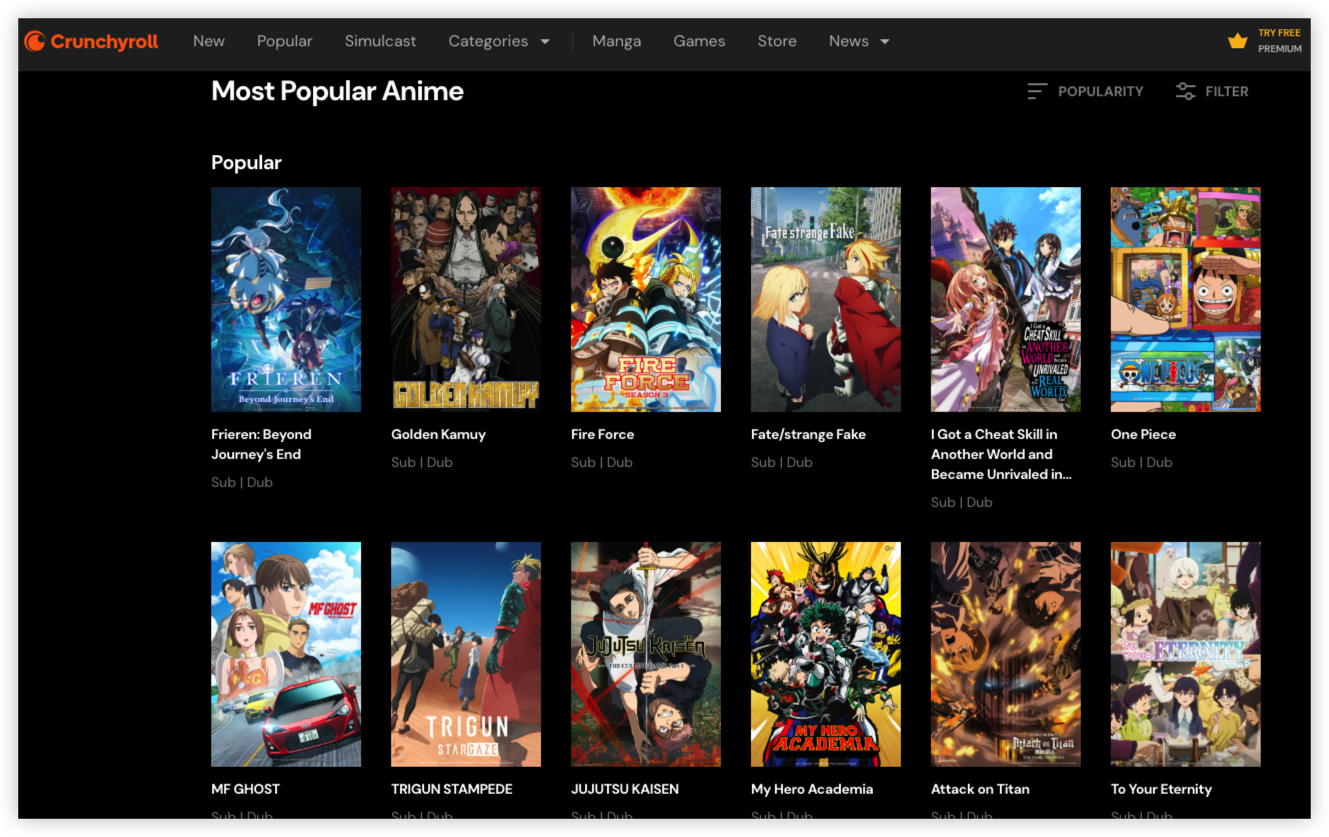
Task: Open the Cheat Skill anime poster
Action: point(1006,299)
